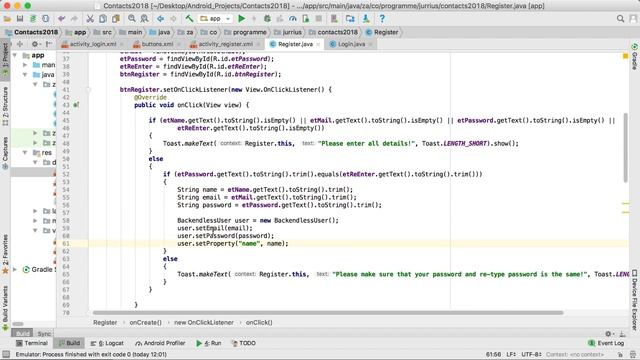Click the Debug app bug icon
This screenshot has height=360, width=640.
point(267,19)
